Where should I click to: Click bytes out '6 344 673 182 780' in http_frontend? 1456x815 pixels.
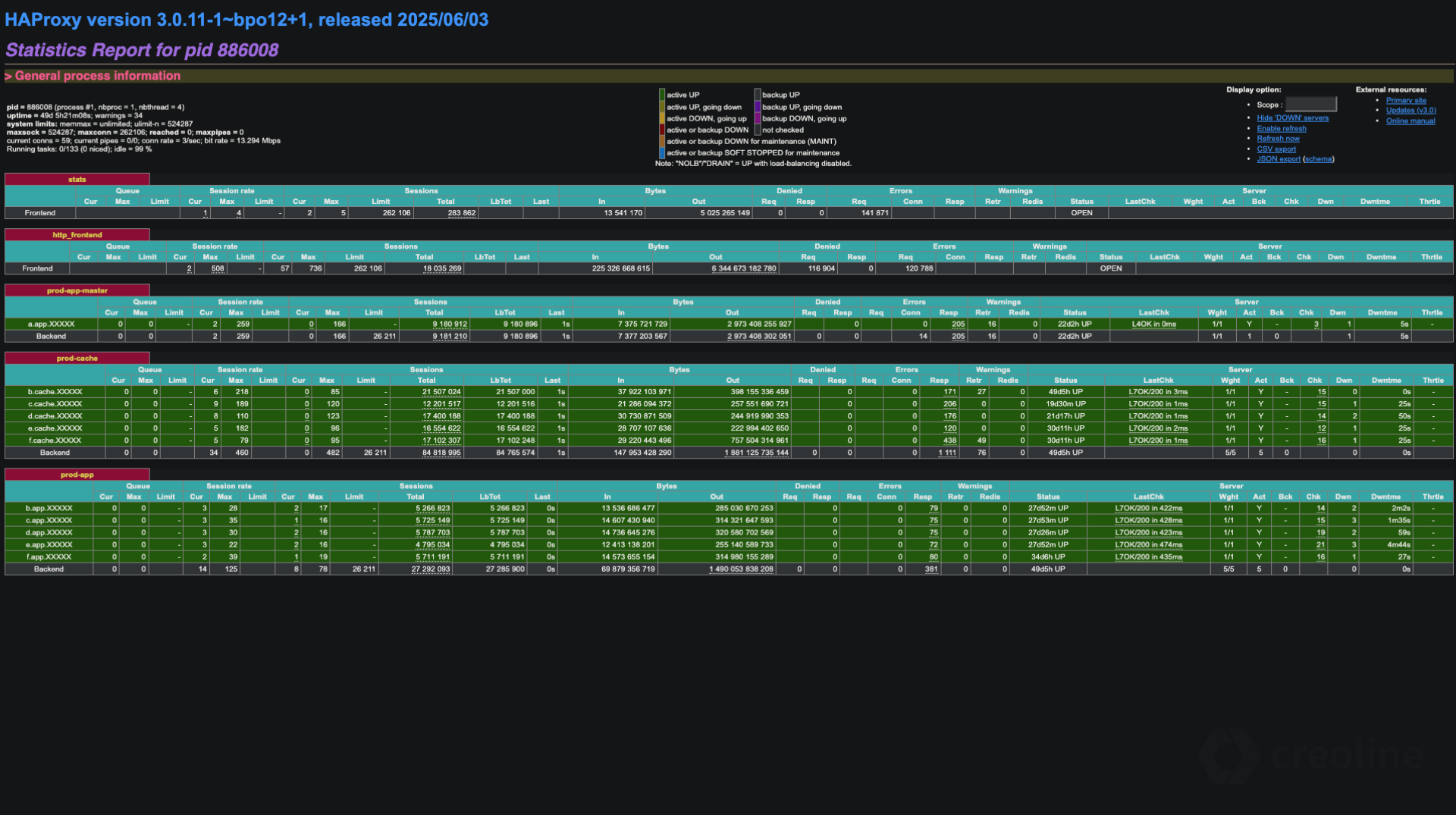(x=743, y=268)
